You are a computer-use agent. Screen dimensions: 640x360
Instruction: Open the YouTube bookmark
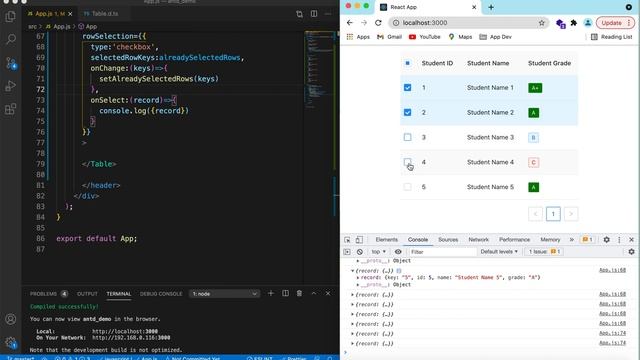pos(424,37)
